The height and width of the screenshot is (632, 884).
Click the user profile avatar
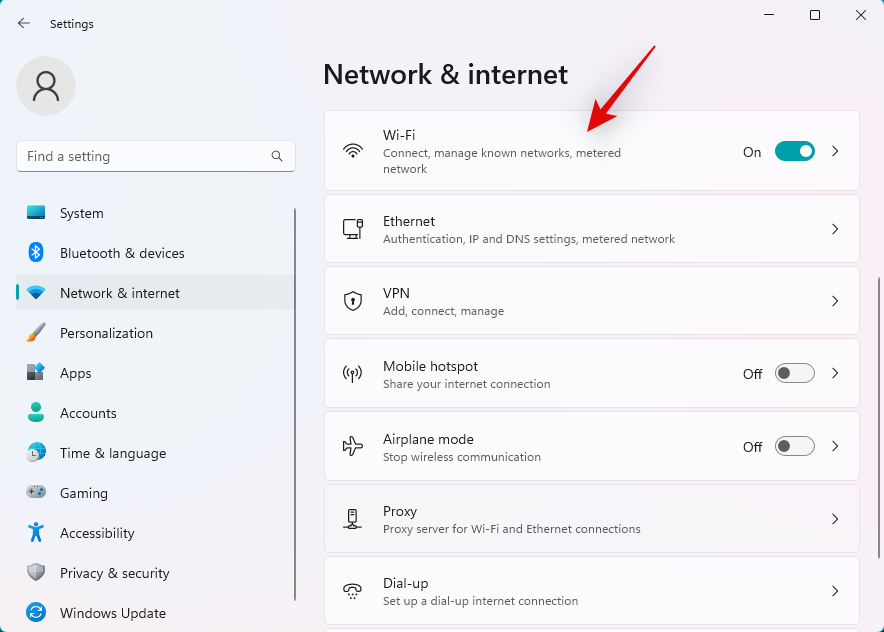(x=46, y=86)
